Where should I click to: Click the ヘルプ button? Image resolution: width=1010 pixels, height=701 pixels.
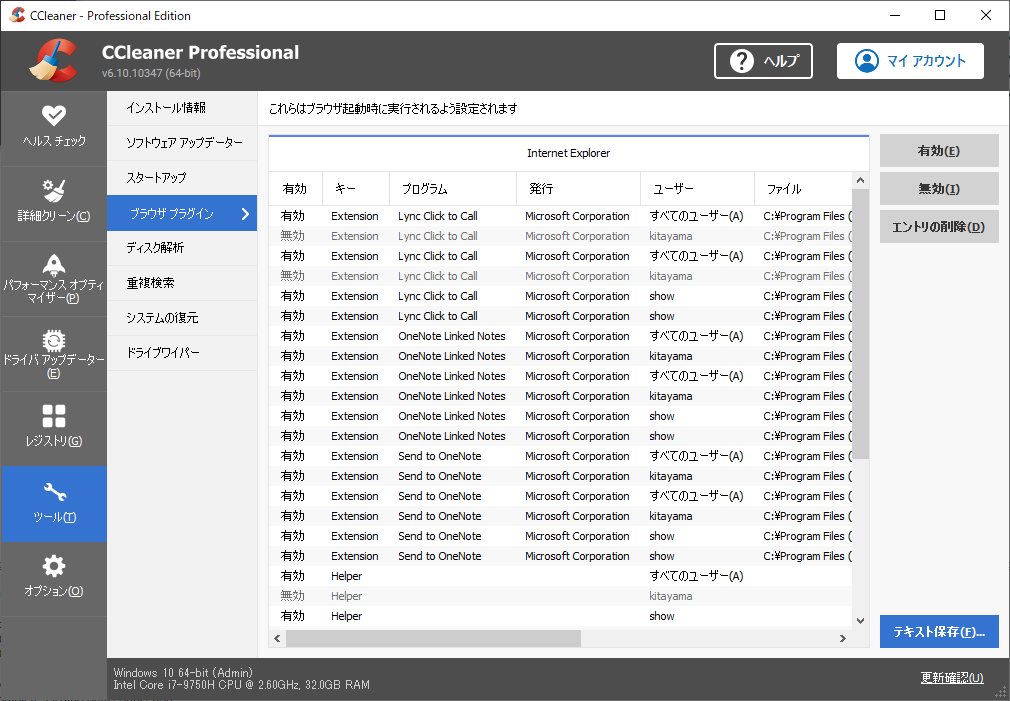(763, 61)
